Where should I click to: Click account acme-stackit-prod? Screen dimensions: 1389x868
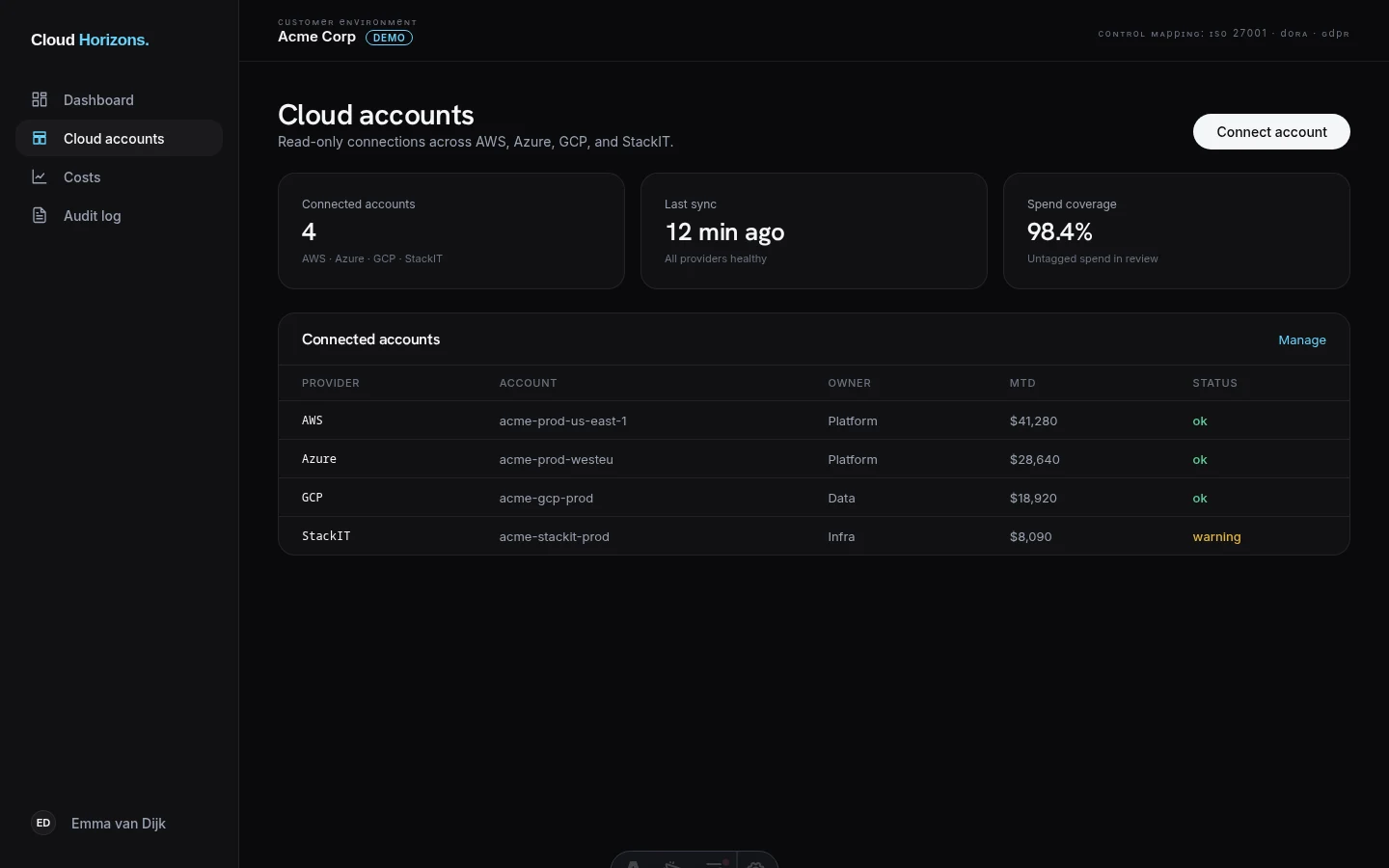pos(555,536)
